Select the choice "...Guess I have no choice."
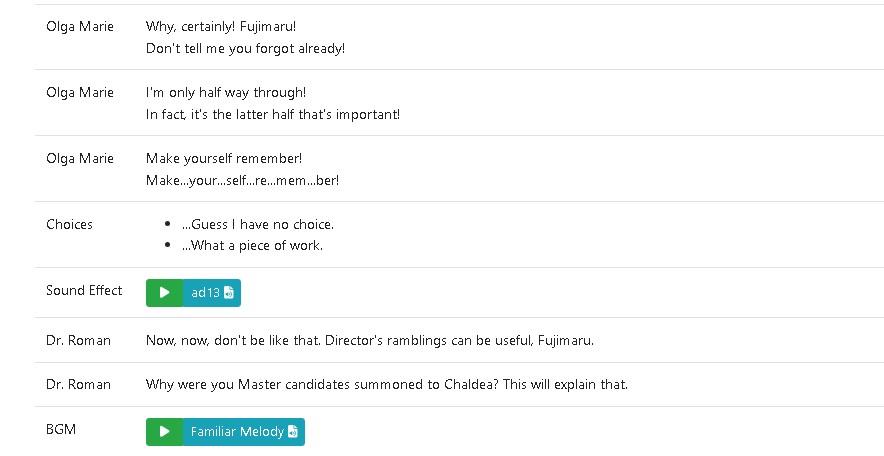The width and height of the screenshot is (884, 456). (258, 224)
